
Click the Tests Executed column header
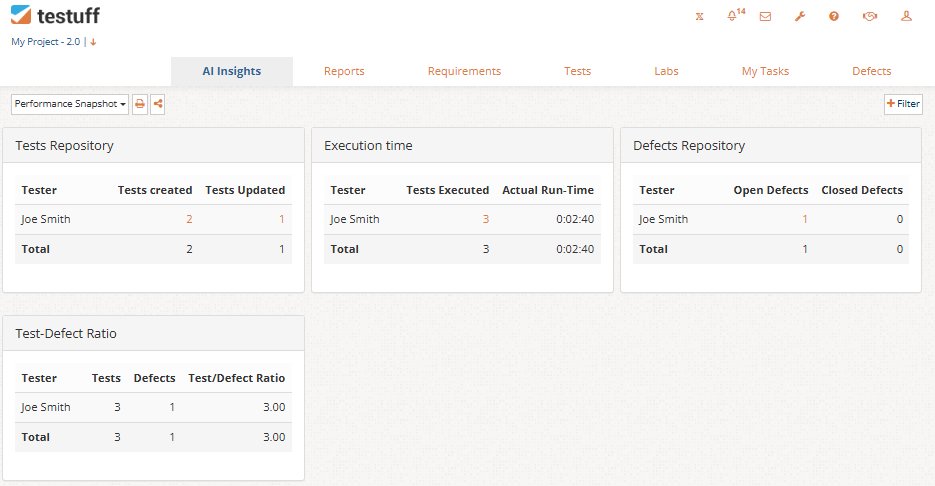[x=447, y=190]
